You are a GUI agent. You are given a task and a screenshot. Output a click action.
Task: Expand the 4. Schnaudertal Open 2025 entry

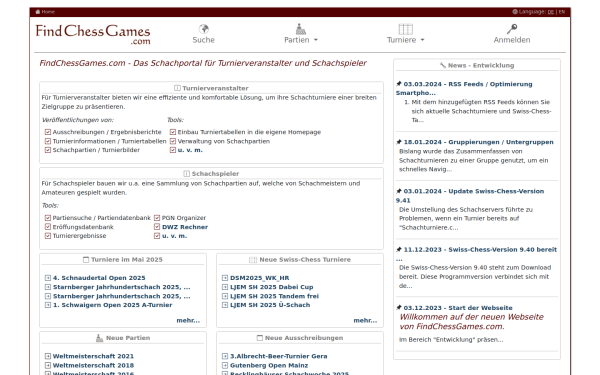tap(48, 278)
